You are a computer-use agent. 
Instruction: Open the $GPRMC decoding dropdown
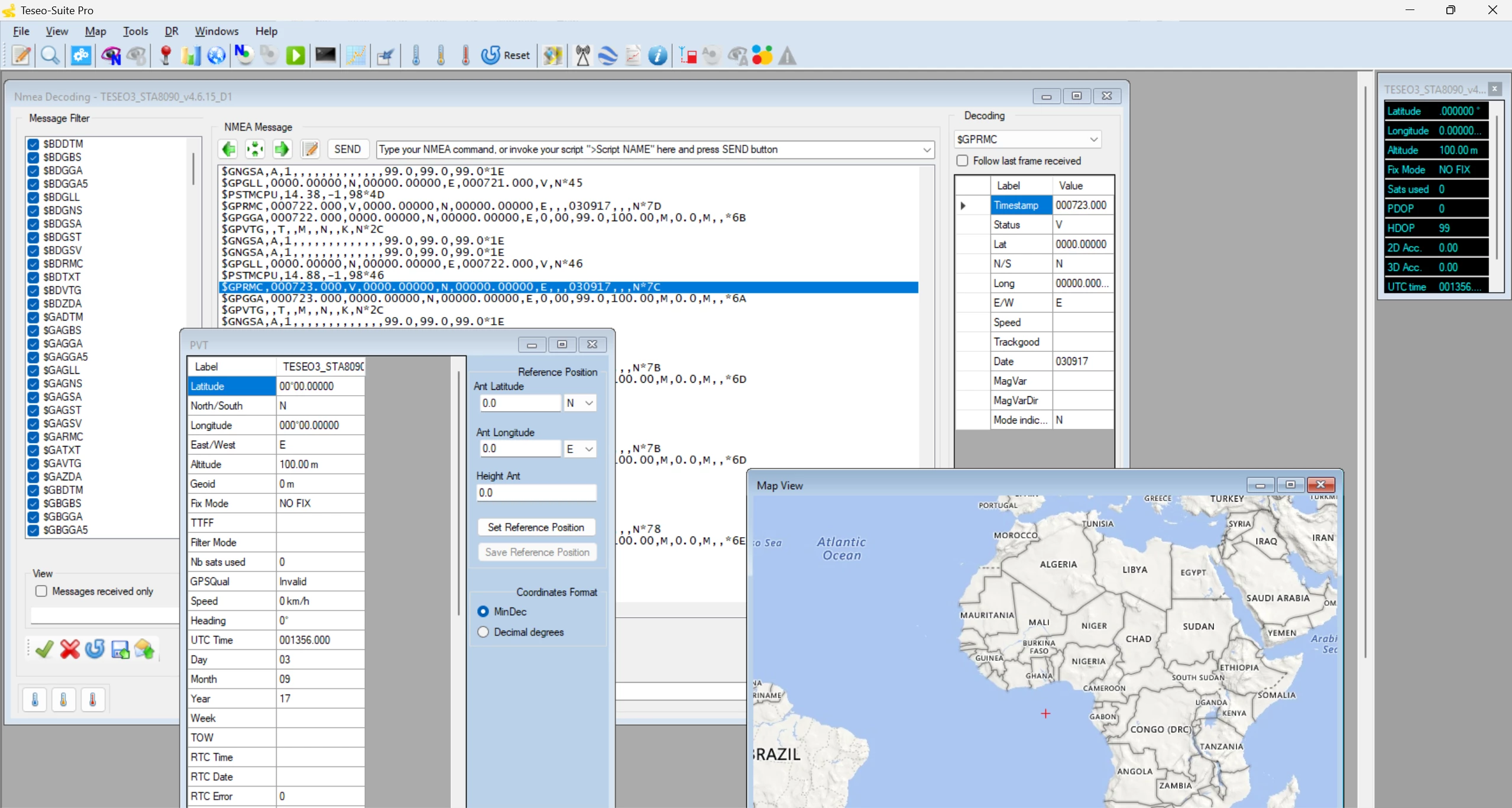coord(1027,139)
